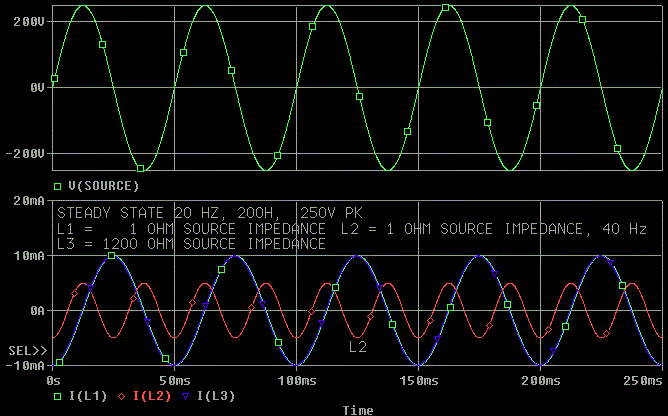Click the 100ms tick label on time axis
The width and height of the screenshot is (668, 416).
(x=296, y=381)
